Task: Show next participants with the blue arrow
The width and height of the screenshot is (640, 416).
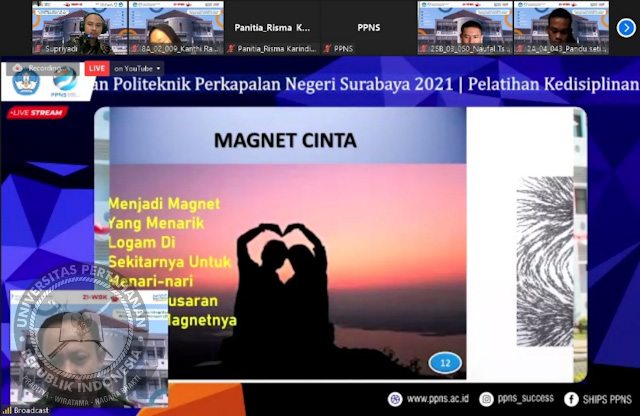Action: (x=626, y=28)
